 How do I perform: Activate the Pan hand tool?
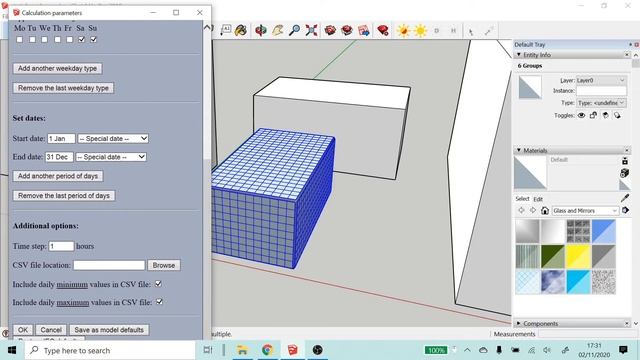(x=278, y=30)
